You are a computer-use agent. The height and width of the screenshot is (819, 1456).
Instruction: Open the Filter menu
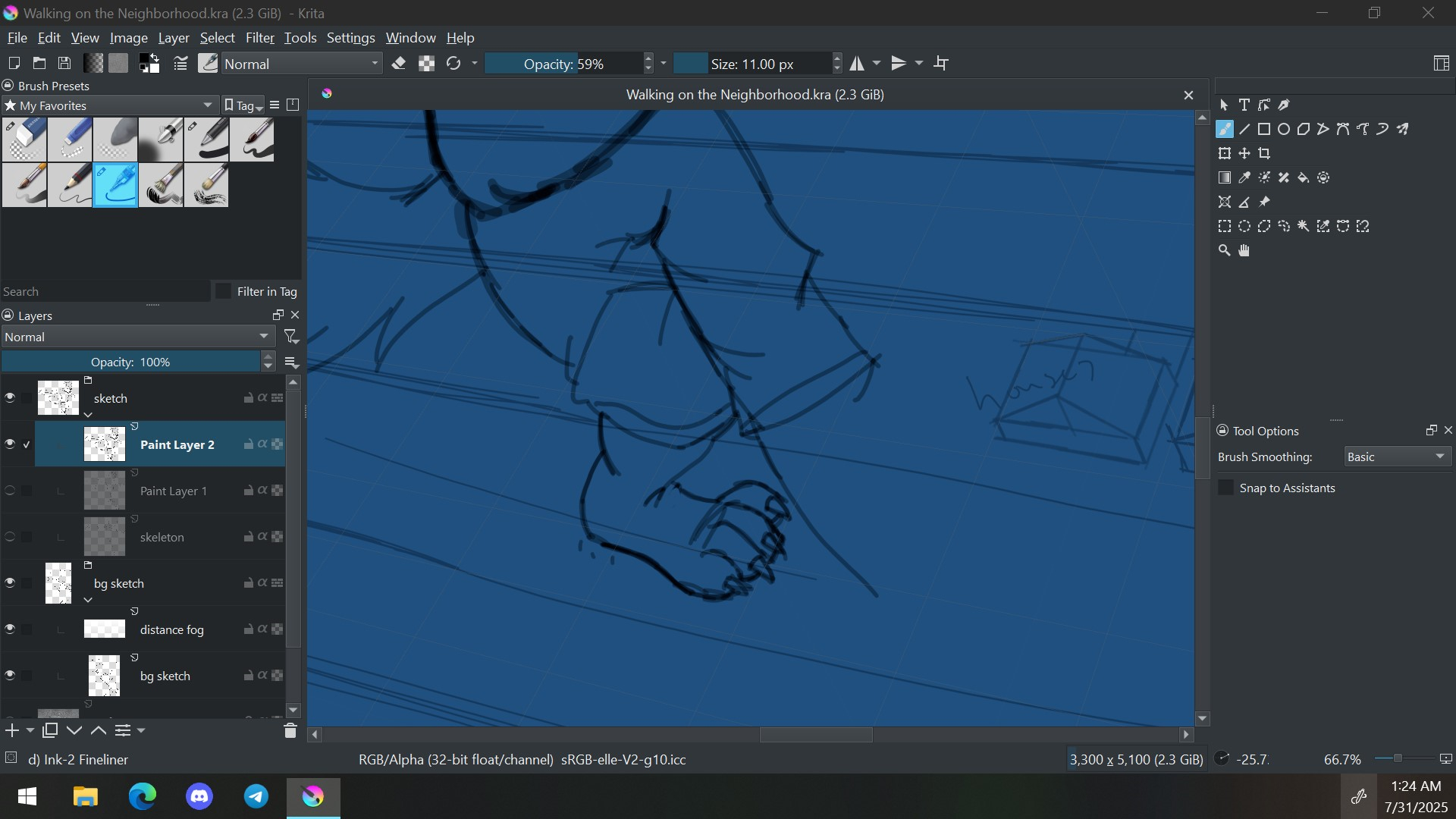pos(259,38)
